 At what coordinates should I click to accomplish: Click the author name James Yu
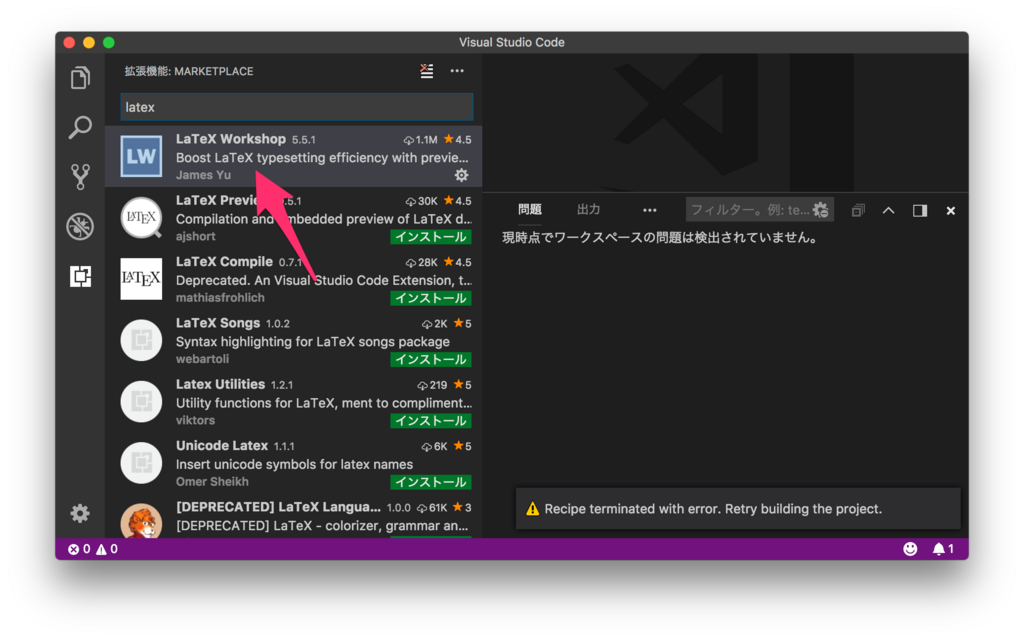[x=203, y=175]
